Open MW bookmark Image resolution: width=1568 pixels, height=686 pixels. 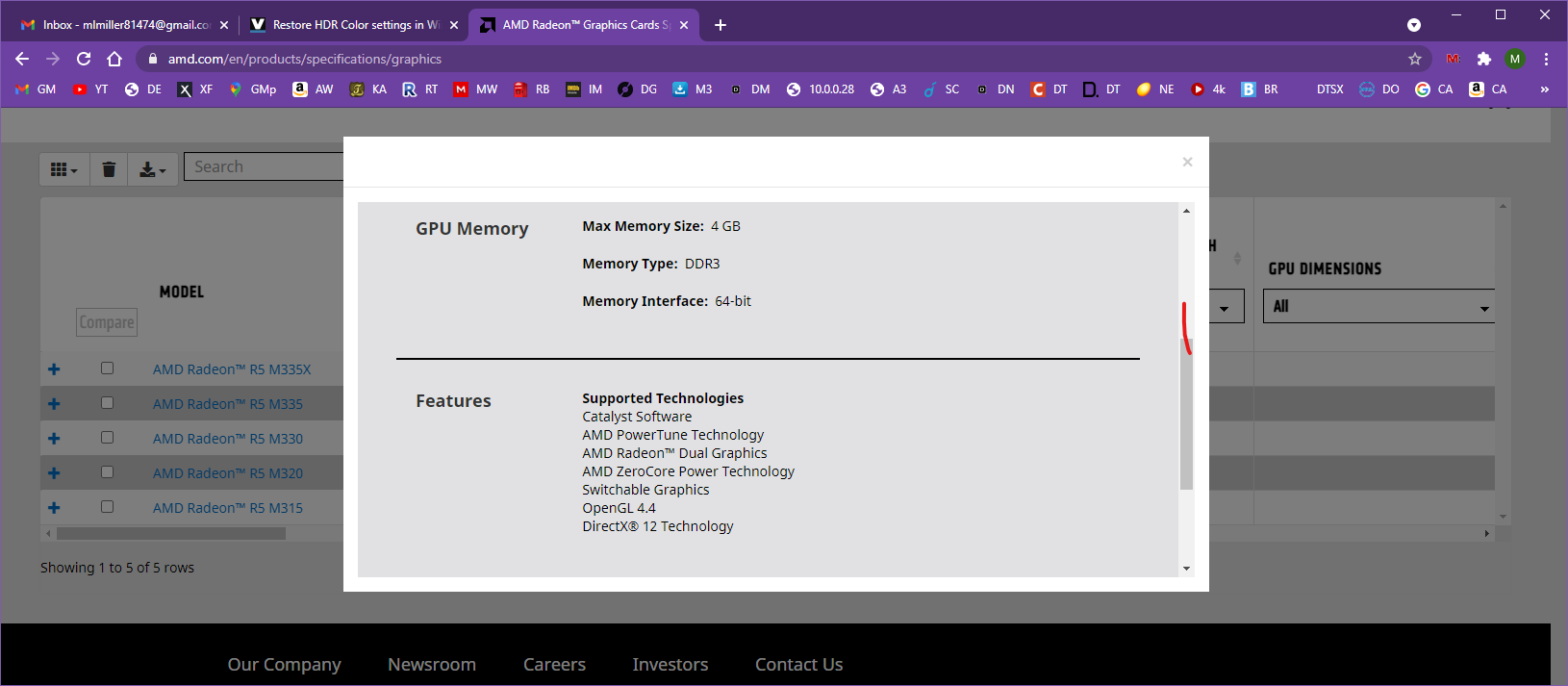476,89
